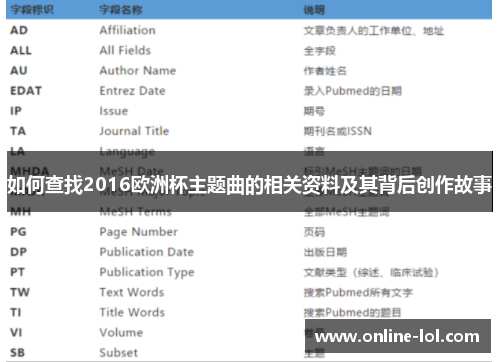
Task: Select the 'EDAT' field tag
Action: (x=26, y=91)
